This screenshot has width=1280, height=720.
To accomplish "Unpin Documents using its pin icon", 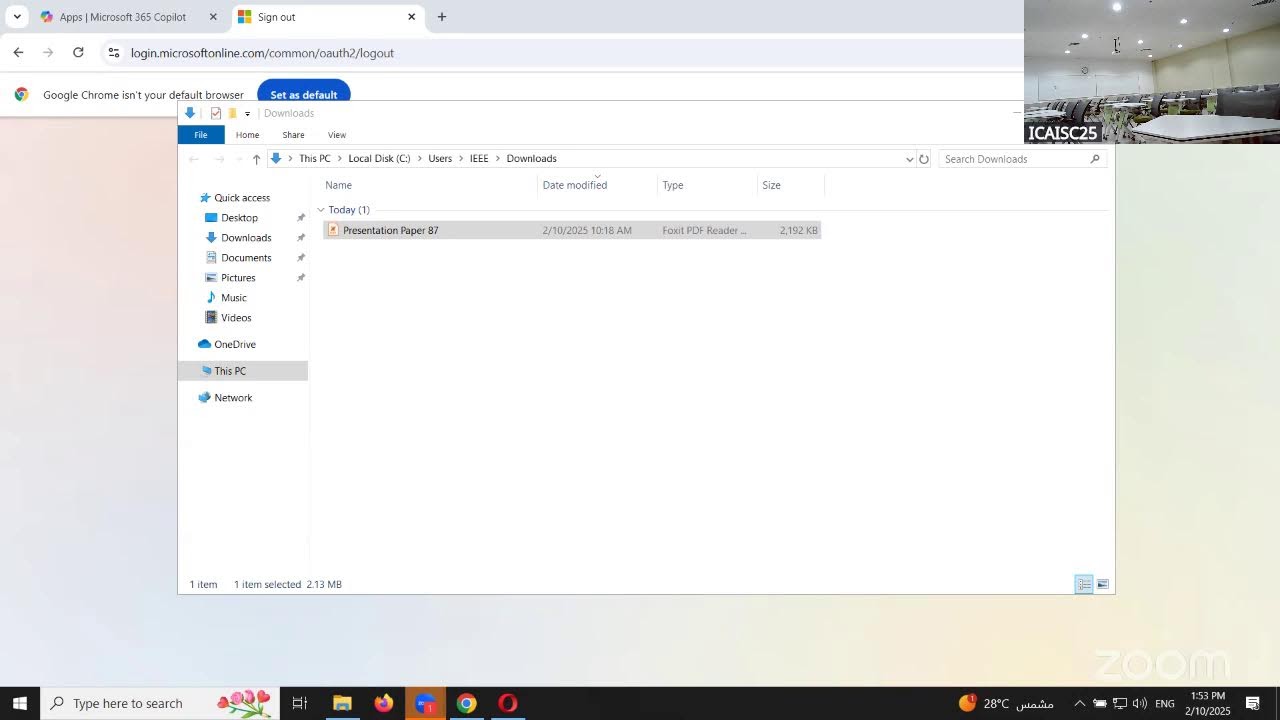I will (301, 258).
